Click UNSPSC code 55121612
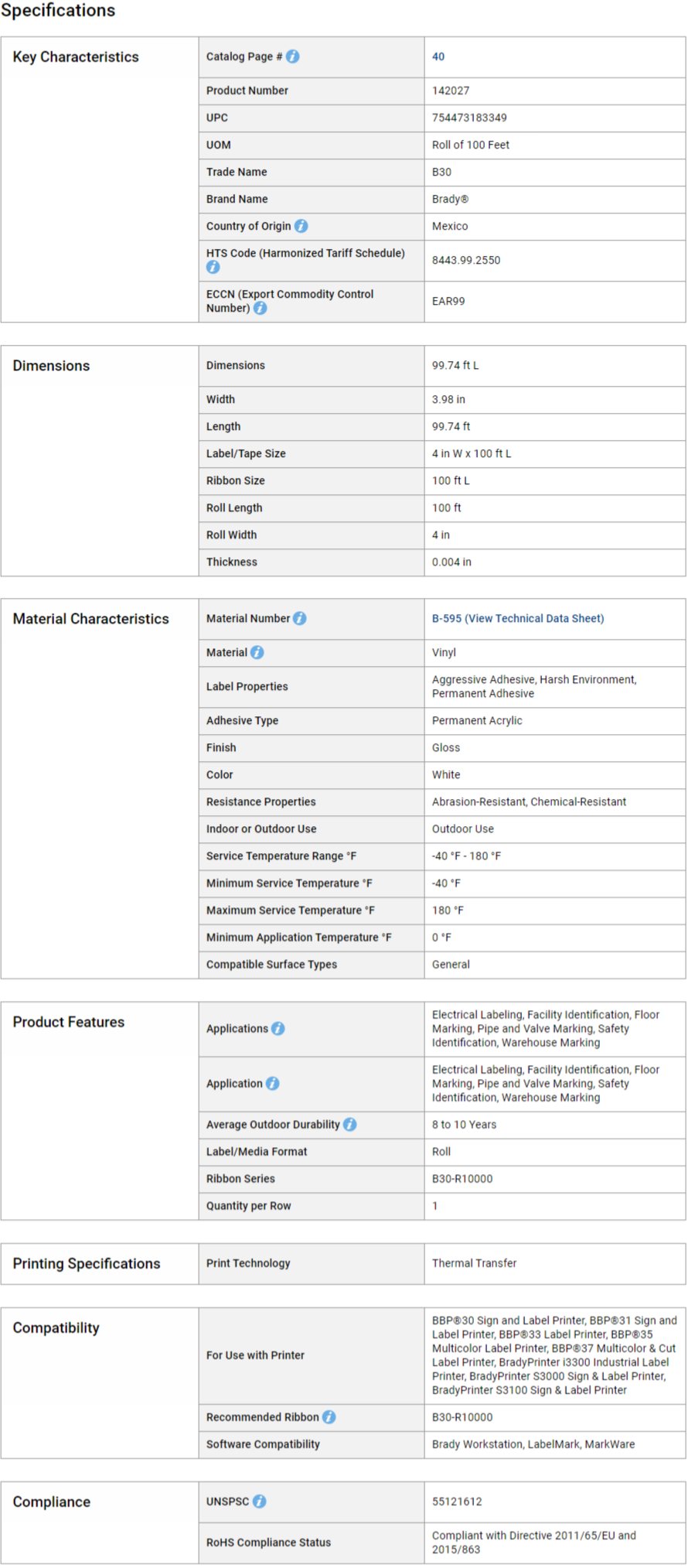The image size is (688, 1568). pos(457,1501)
